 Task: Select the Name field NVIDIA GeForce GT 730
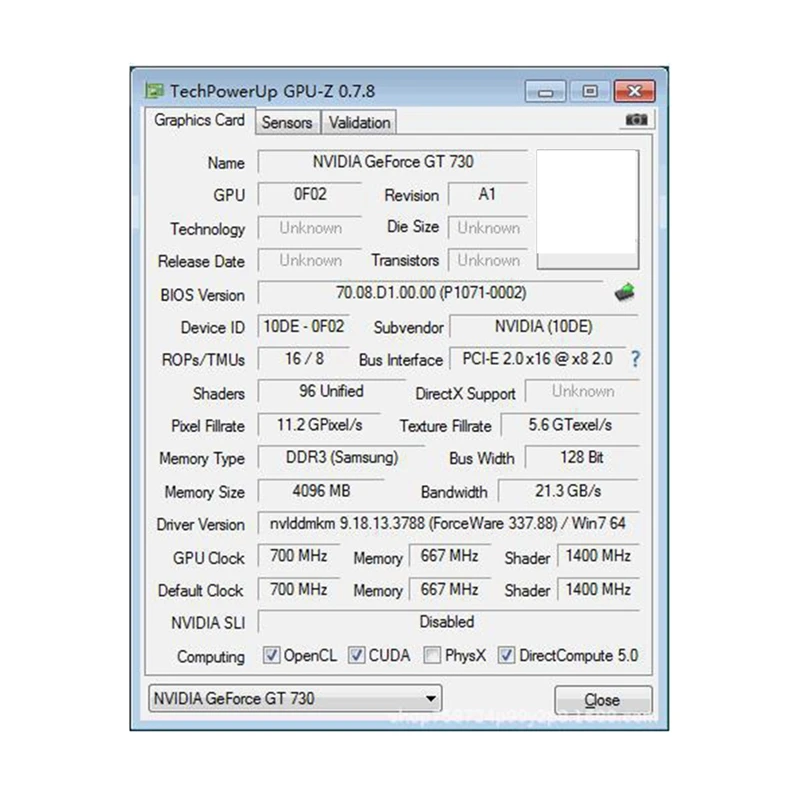click(393, 162)
